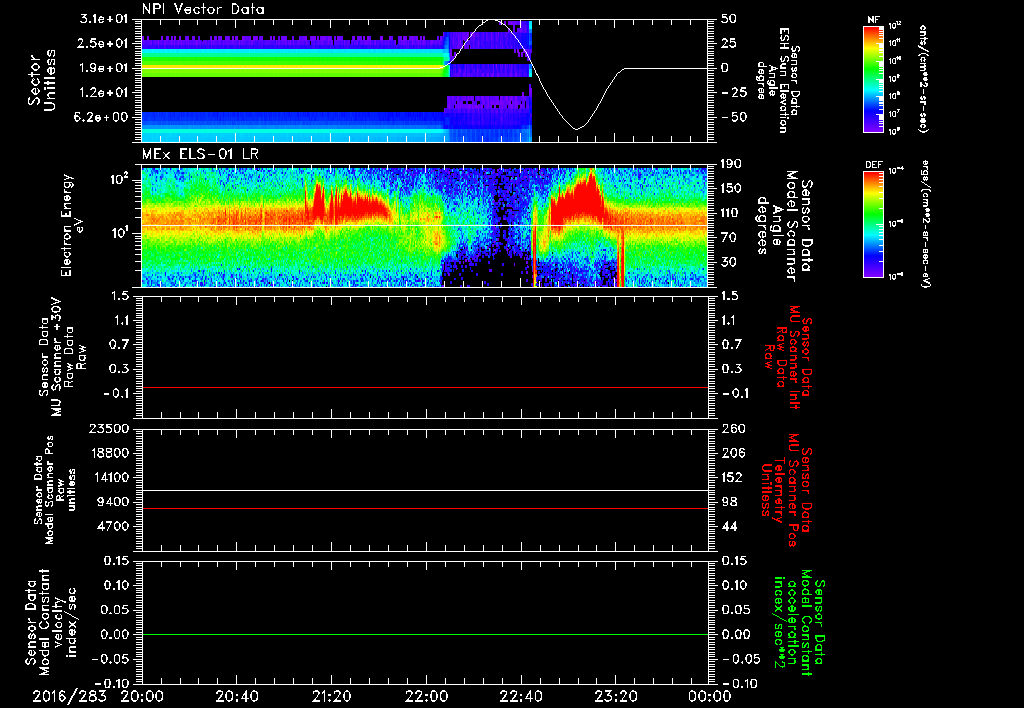This screenshot has height=708, width=1024.
Task: Click the '150' scanner angle tick label
Action: 730,189
